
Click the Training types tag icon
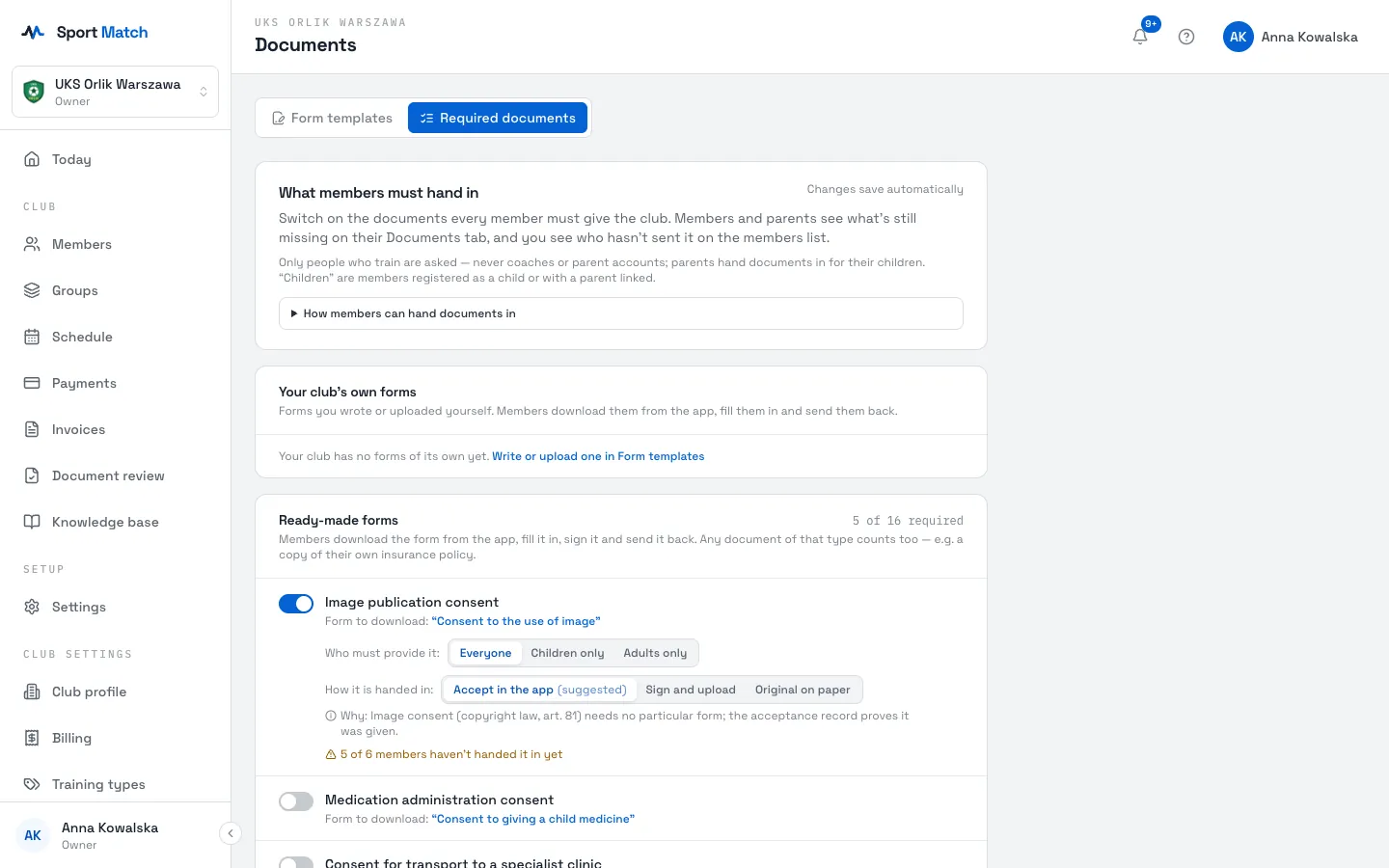click(x=32, y=784)
